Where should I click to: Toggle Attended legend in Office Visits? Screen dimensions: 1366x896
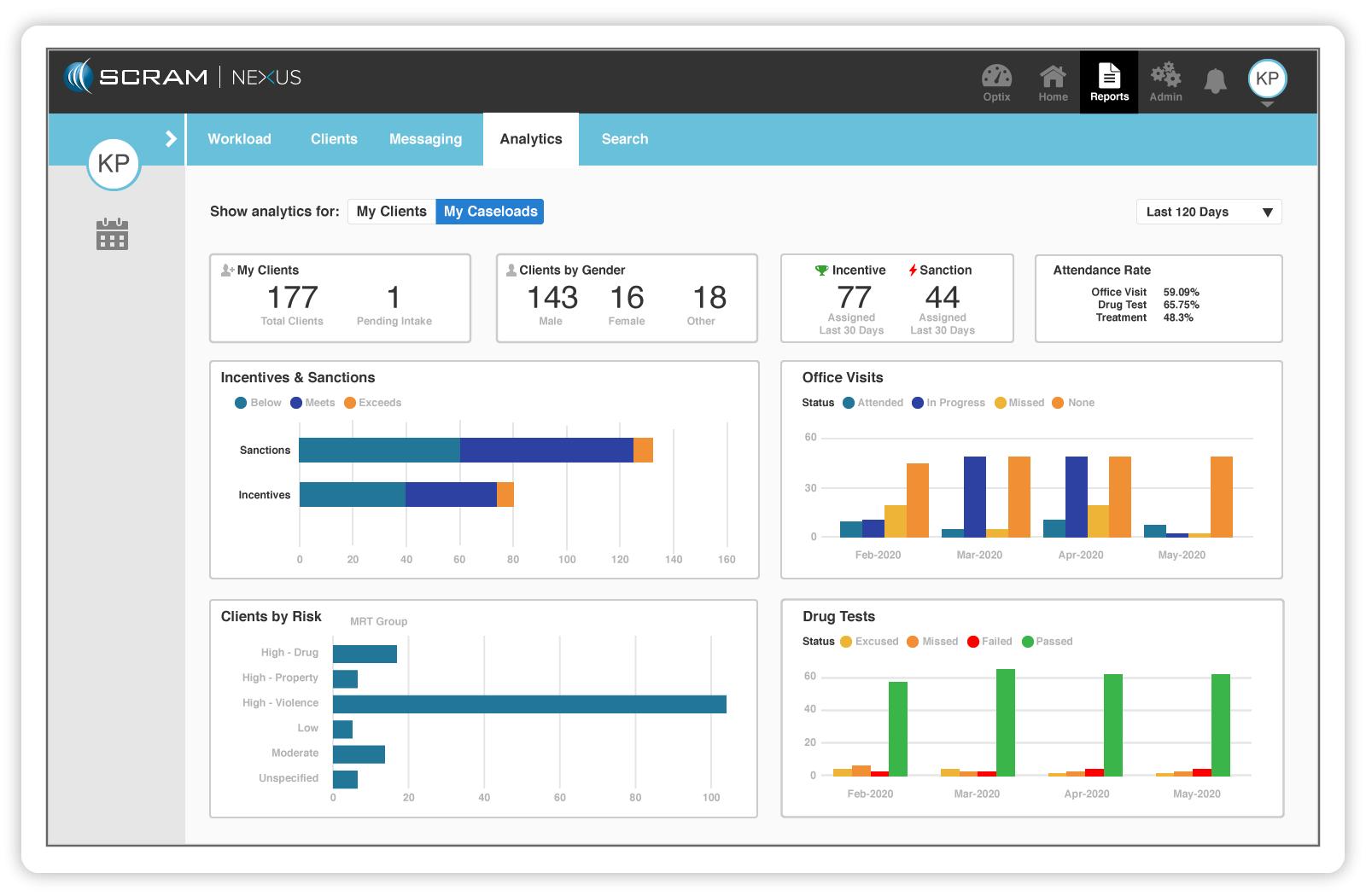(873, 403)
